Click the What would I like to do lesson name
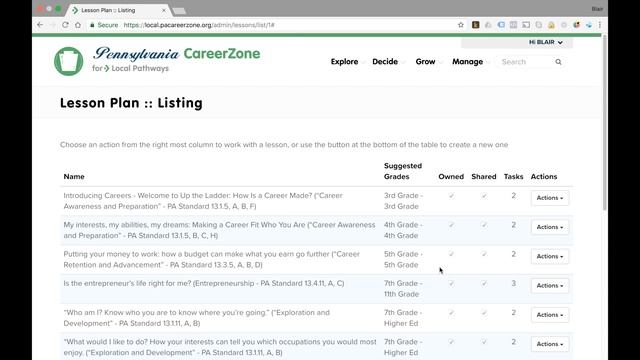 pyautogui.click(x=220, y=347)
